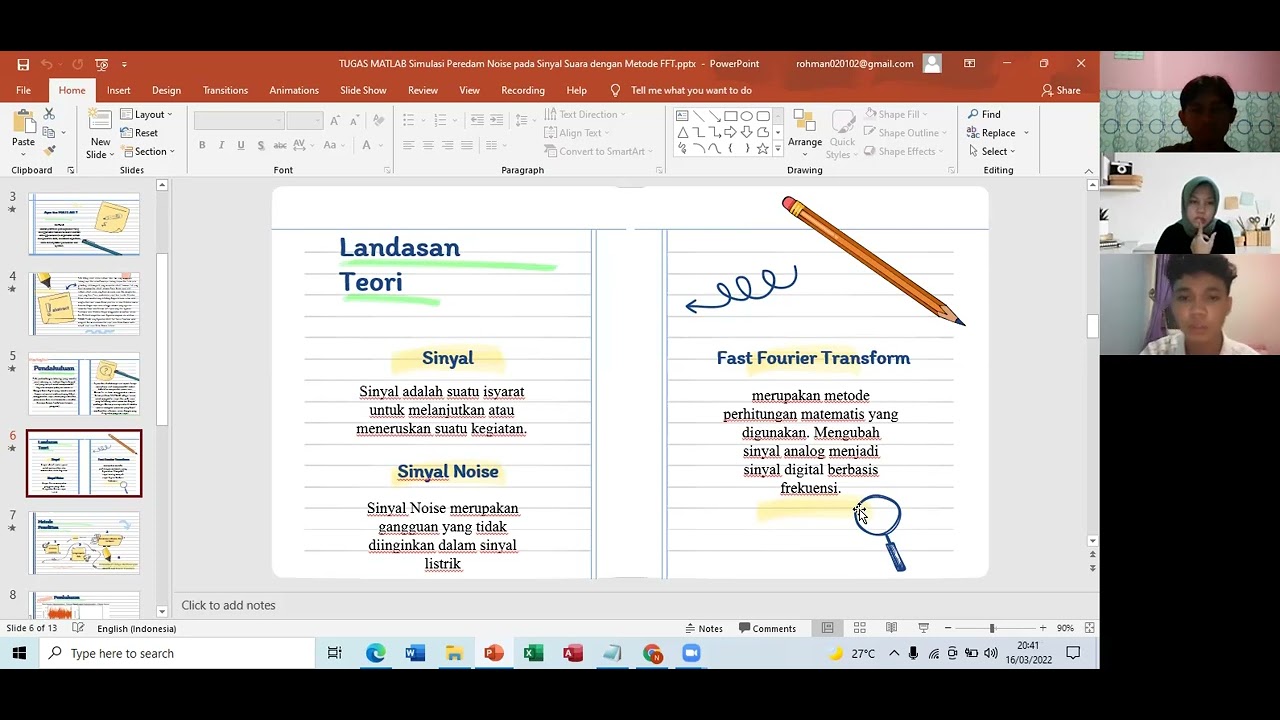Toggle Underline formatting
Image resolution: width=1280 pixels, height=720 pixels.
241,145
